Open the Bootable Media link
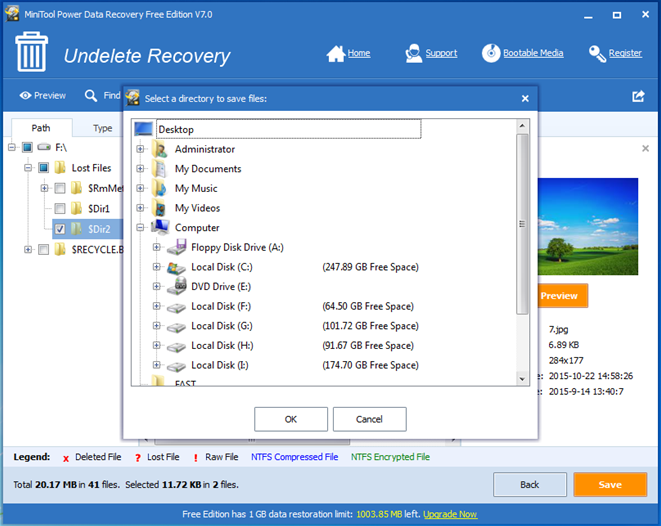 [x=533, y=53]
